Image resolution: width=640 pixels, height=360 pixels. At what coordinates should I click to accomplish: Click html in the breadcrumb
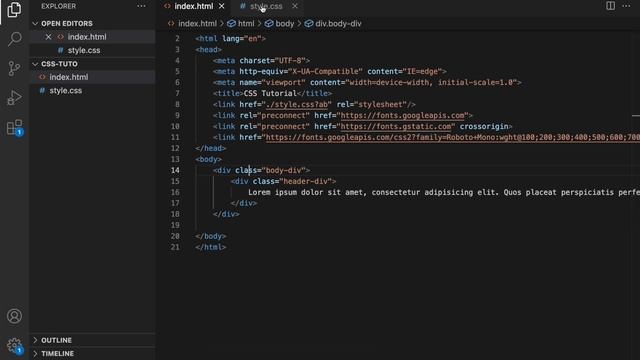246,24
